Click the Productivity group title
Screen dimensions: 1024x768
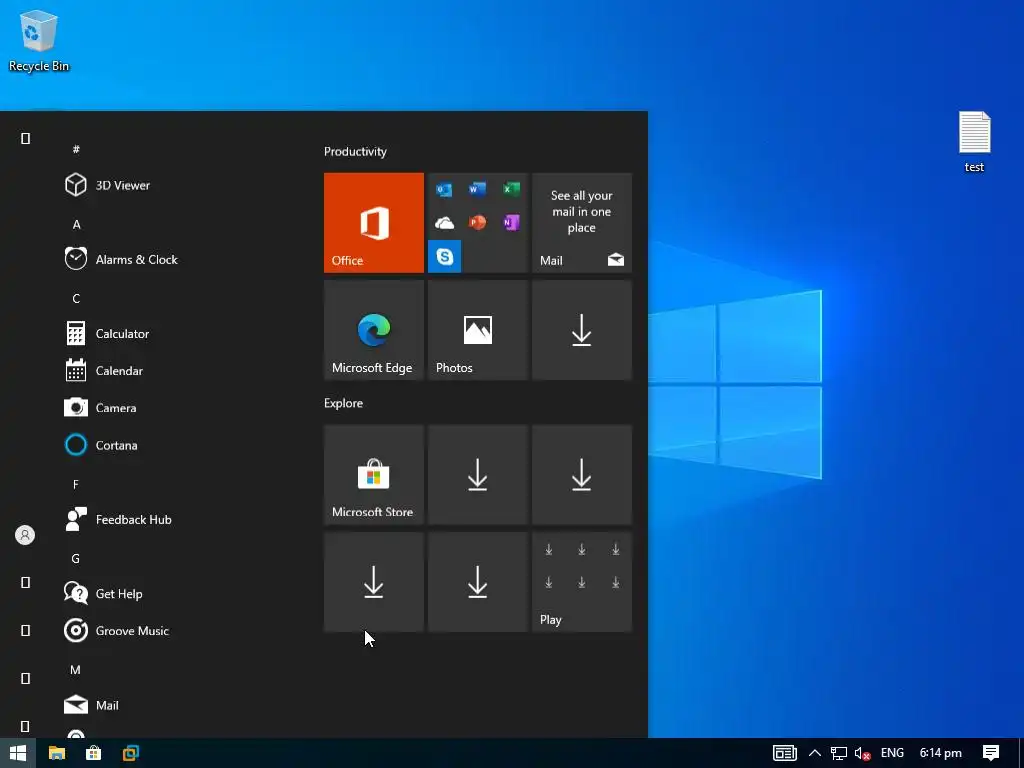coord(355,152)
